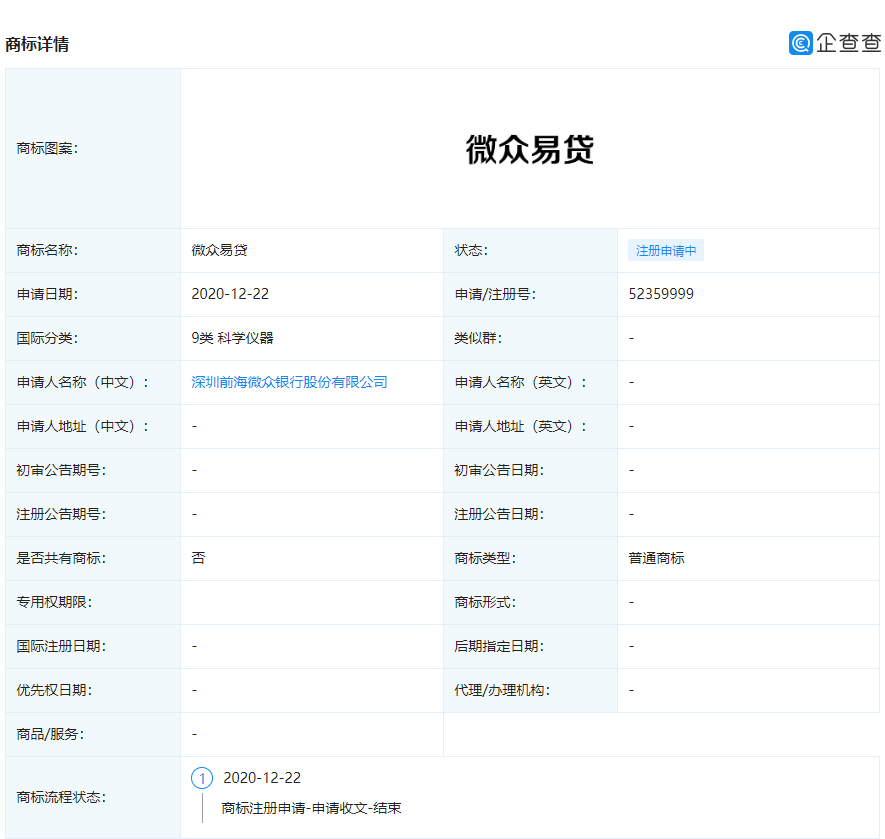Click the 商标流程状态 label
Image resolution: width=885 pixels, height=839 pixels.
coord(61,797)
